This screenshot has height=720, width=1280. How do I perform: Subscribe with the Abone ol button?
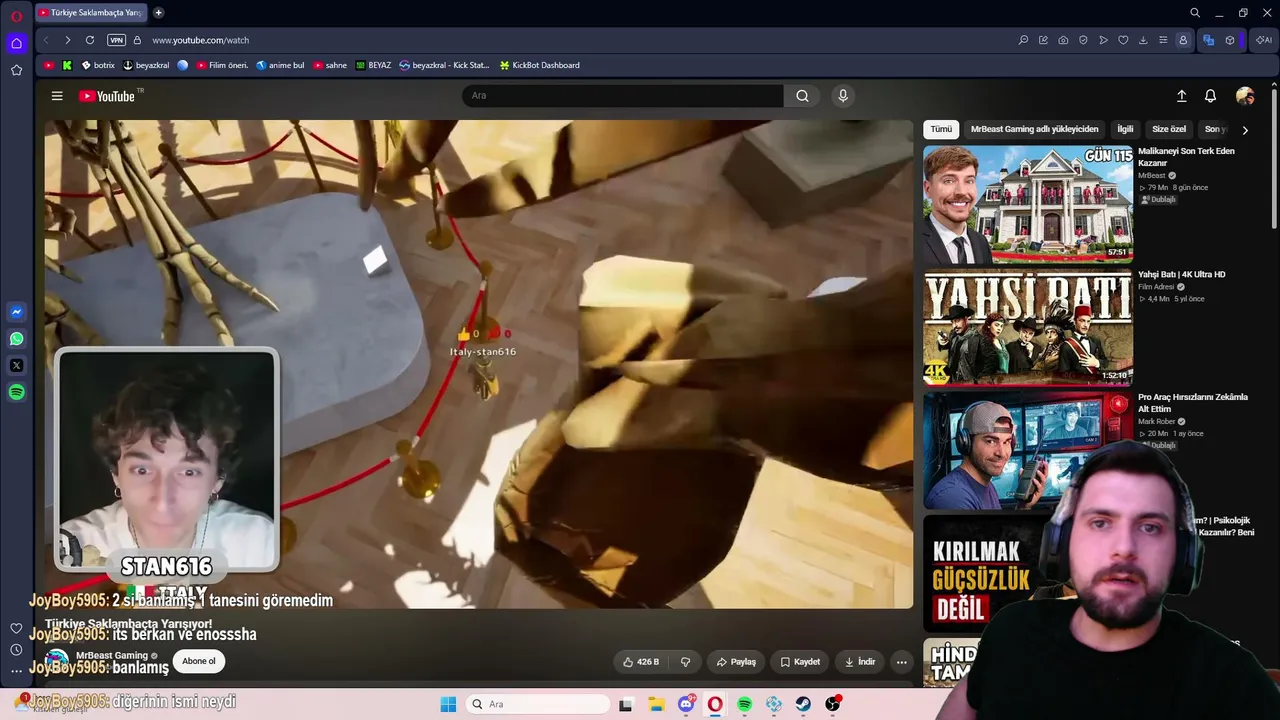[198, 661]
